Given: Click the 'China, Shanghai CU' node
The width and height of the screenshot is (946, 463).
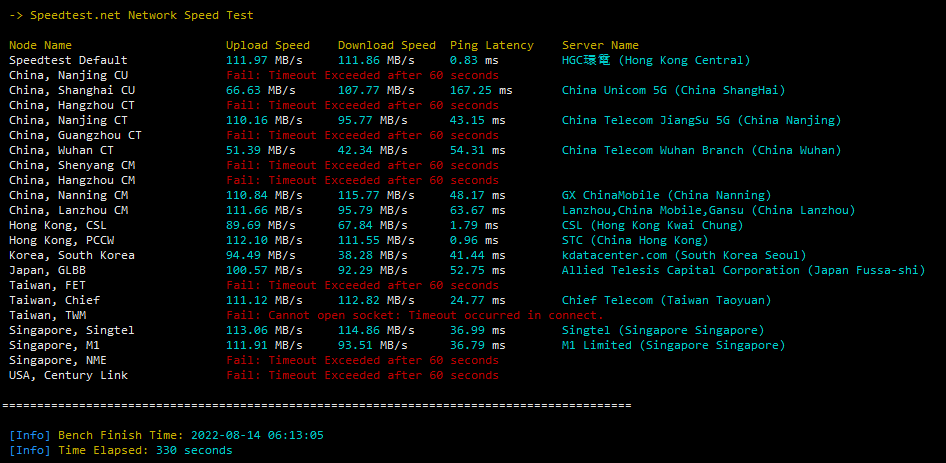Looking at the screenshot, I should tap(72, 91).
